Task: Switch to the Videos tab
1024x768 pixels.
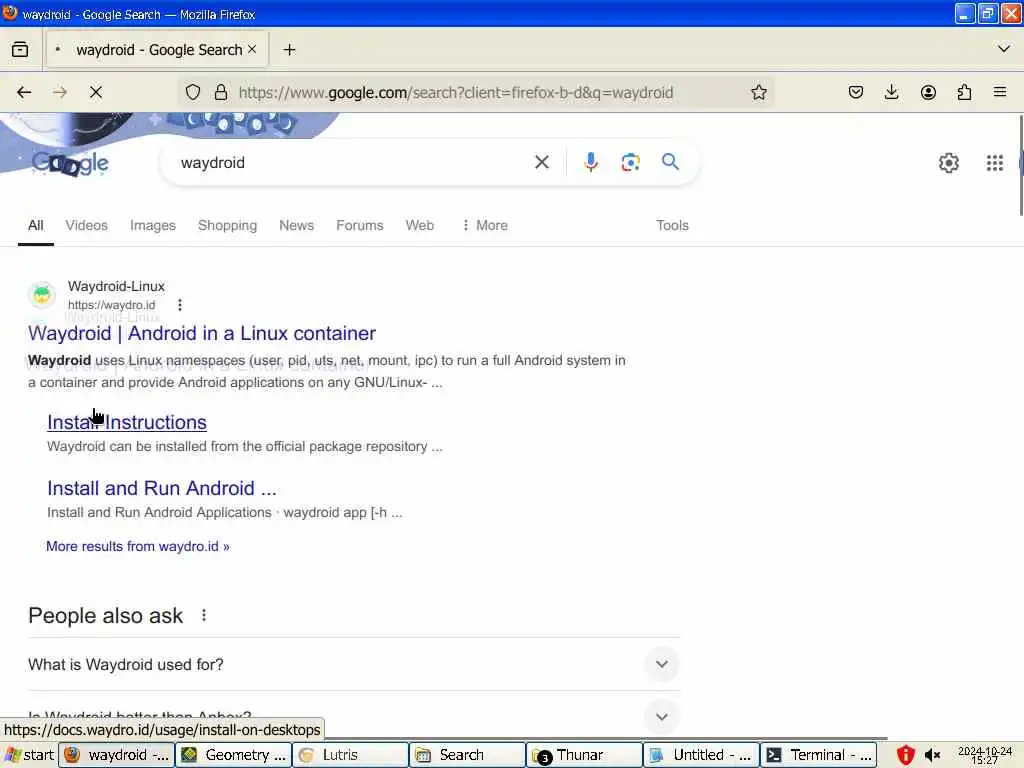Action: coord(86,225)
